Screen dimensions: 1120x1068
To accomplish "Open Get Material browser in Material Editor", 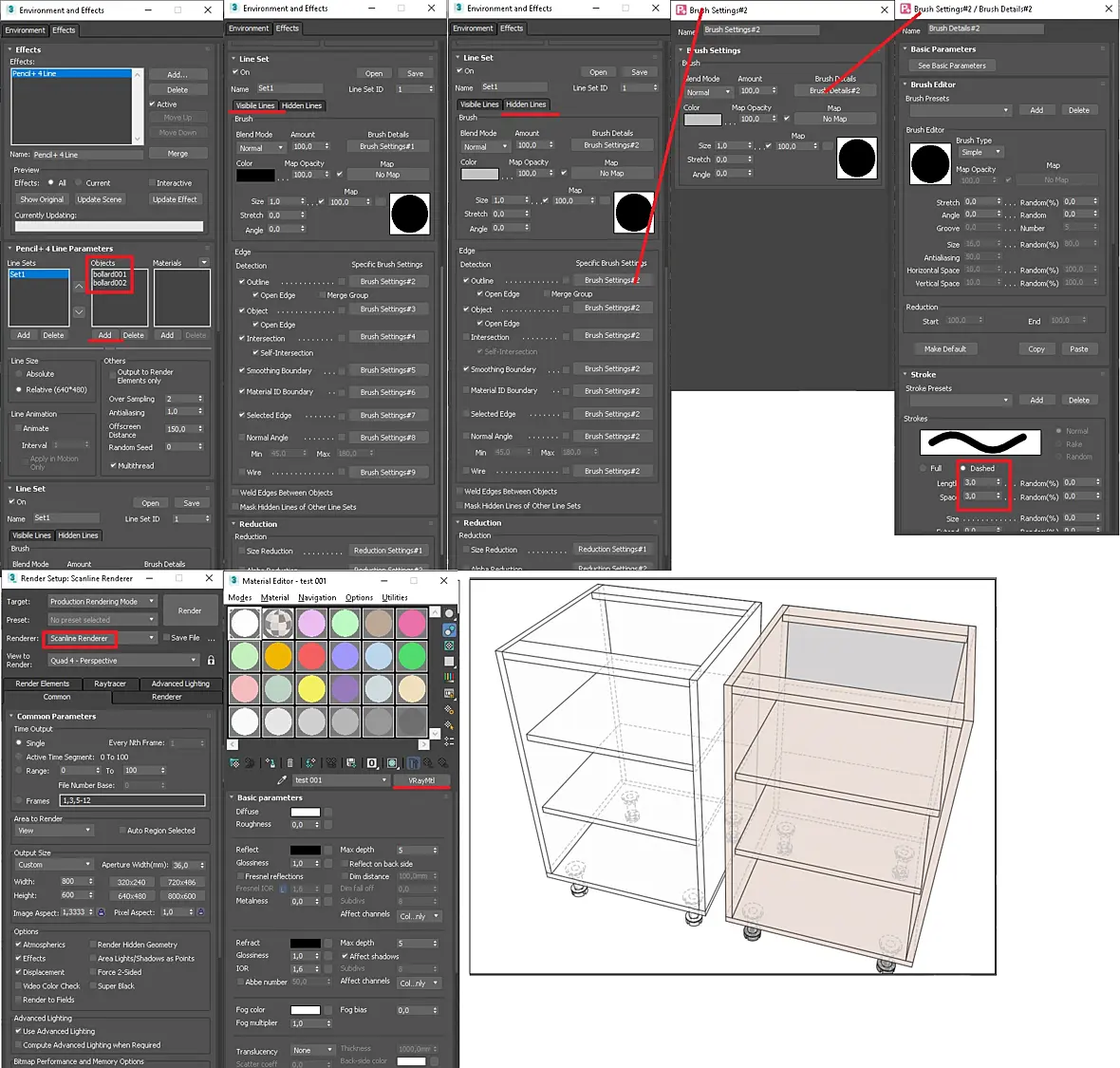I will pyautogui.click(x=234, y=763).
